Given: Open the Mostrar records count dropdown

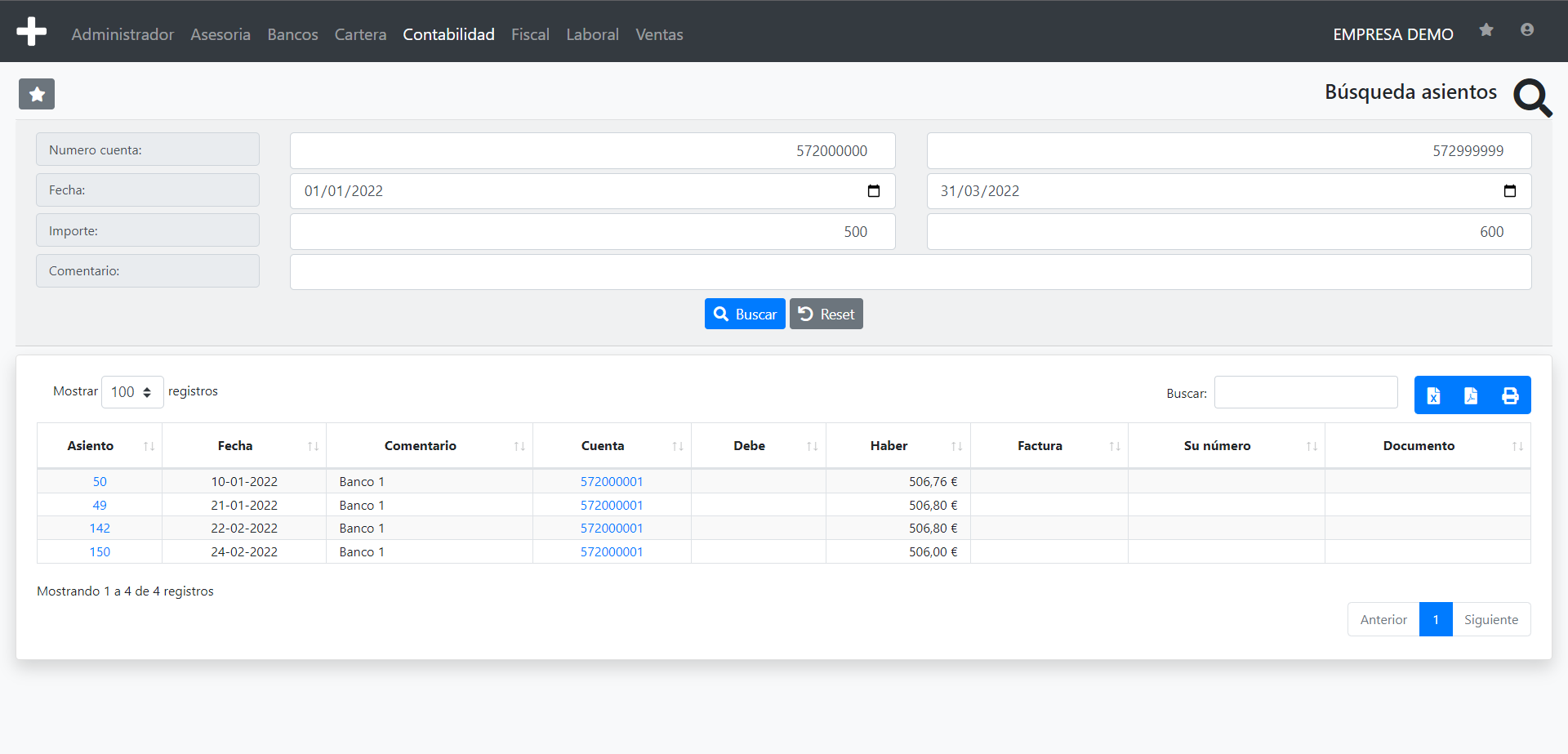Looking at the screenshot, I should point(132,392).
